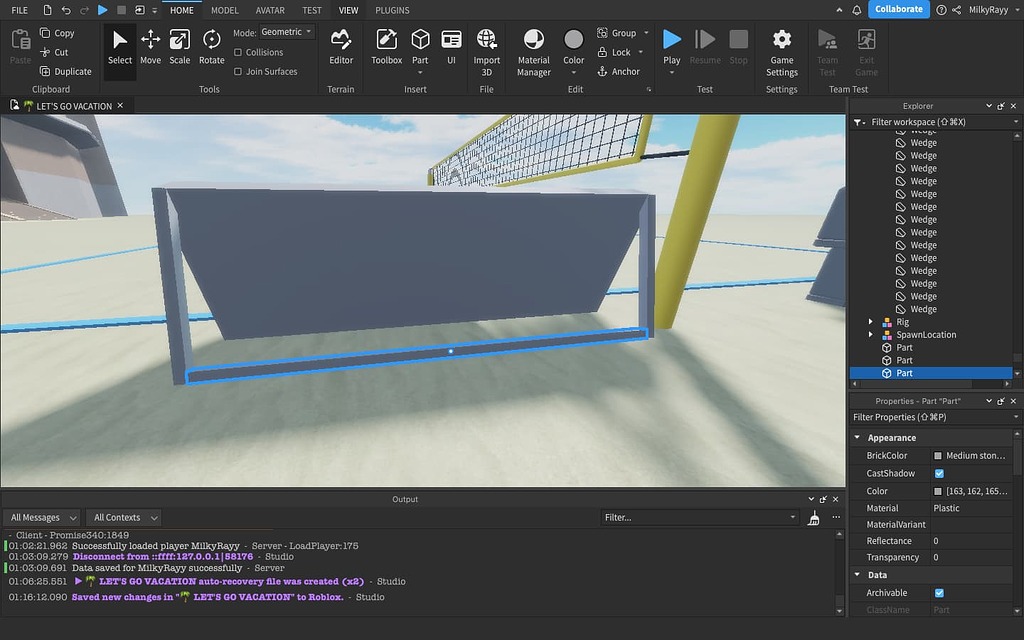Open the All Messages dropdown

pos(41,517)
